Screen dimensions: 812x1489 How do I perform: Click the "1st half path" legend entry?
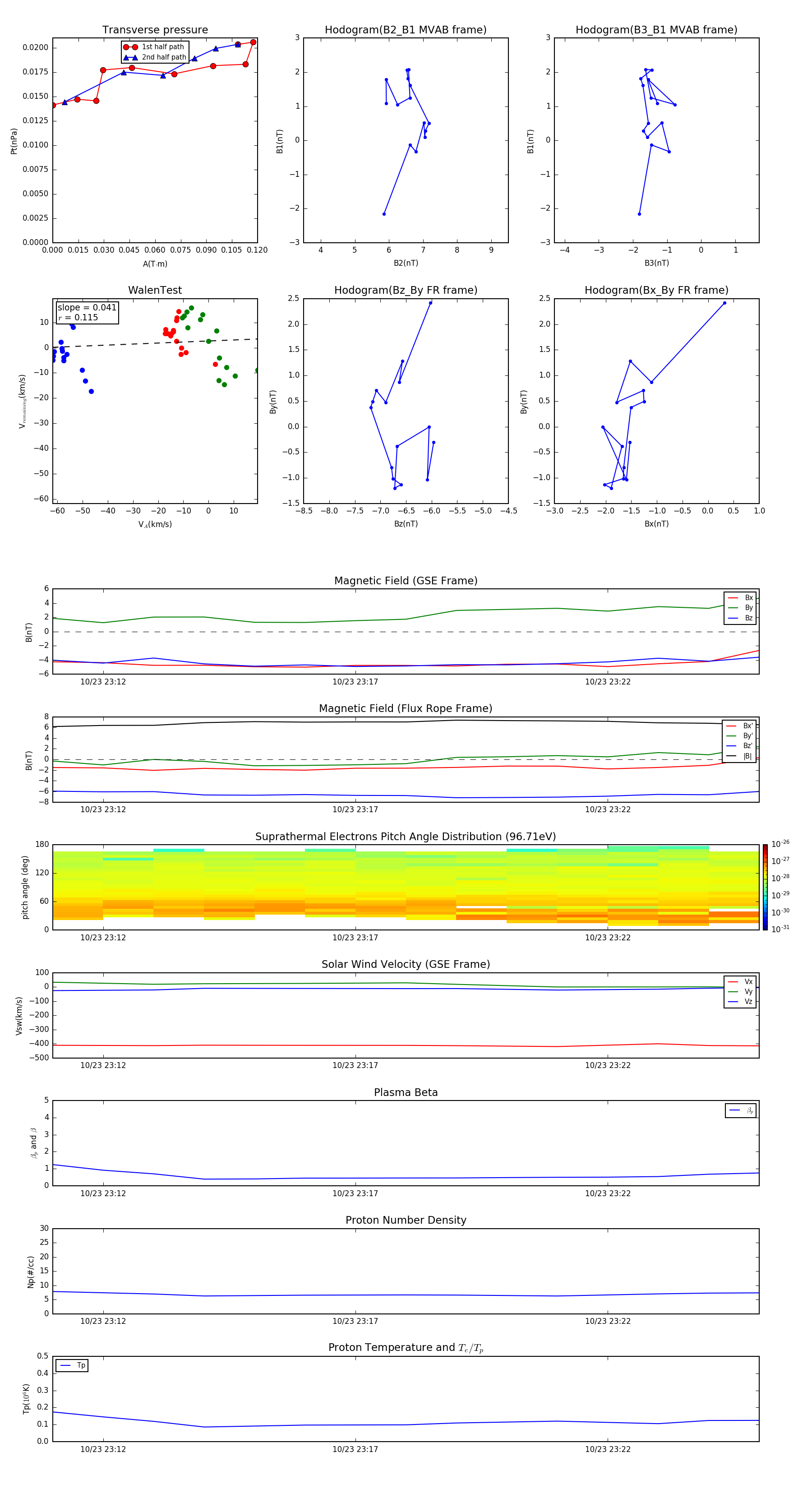pyautogui.click(x=156, y=47)
